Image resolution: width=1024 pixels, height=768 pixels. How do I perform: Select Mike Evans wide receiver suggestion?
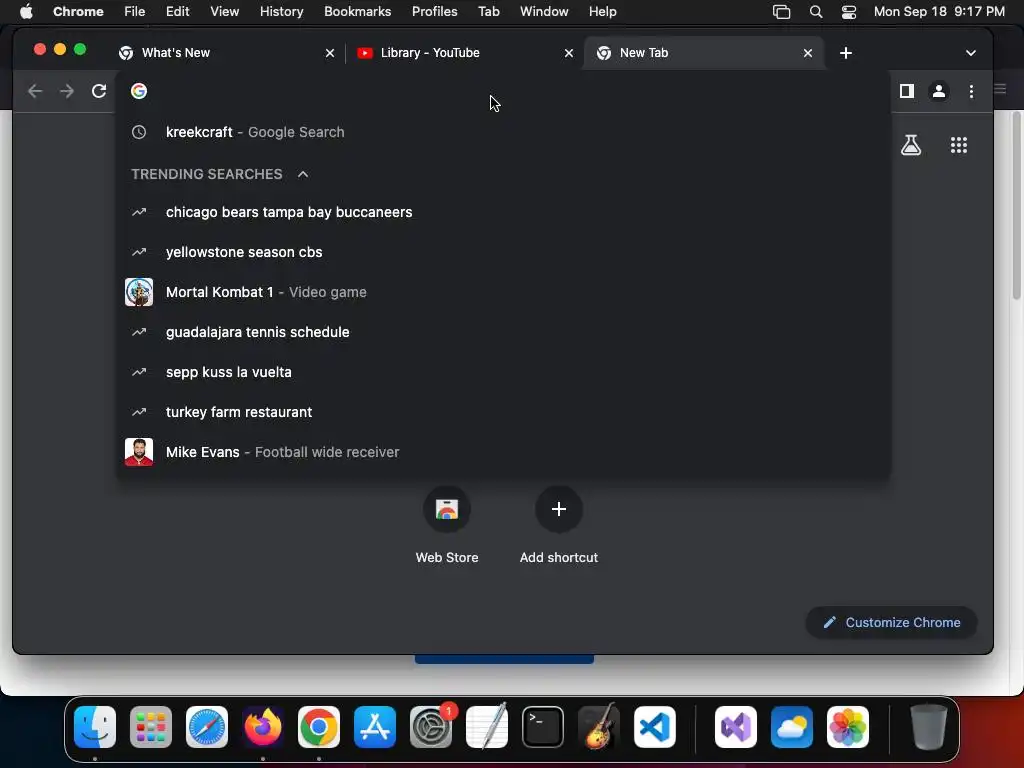pos(504,452)
